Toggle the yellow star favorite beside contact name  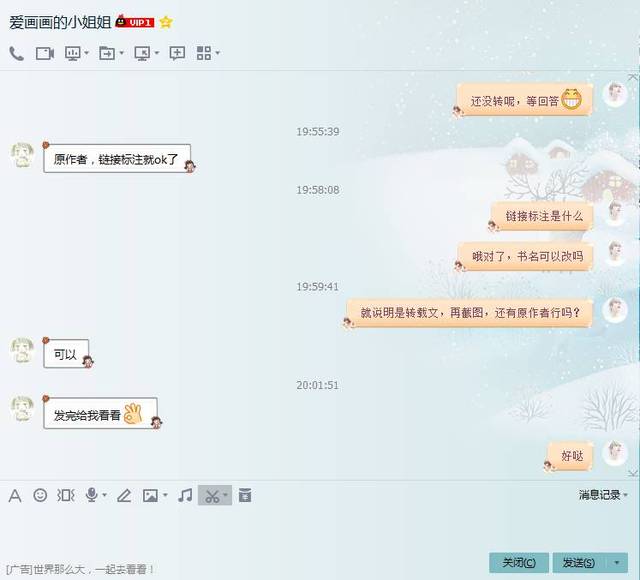pos(166,22)
